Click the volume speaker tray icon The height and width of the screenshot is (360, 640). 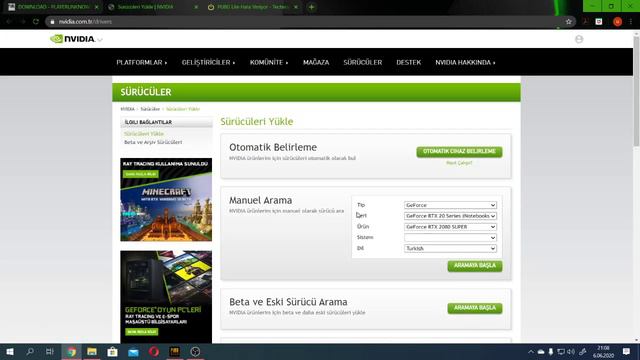[x=571, y=352]
